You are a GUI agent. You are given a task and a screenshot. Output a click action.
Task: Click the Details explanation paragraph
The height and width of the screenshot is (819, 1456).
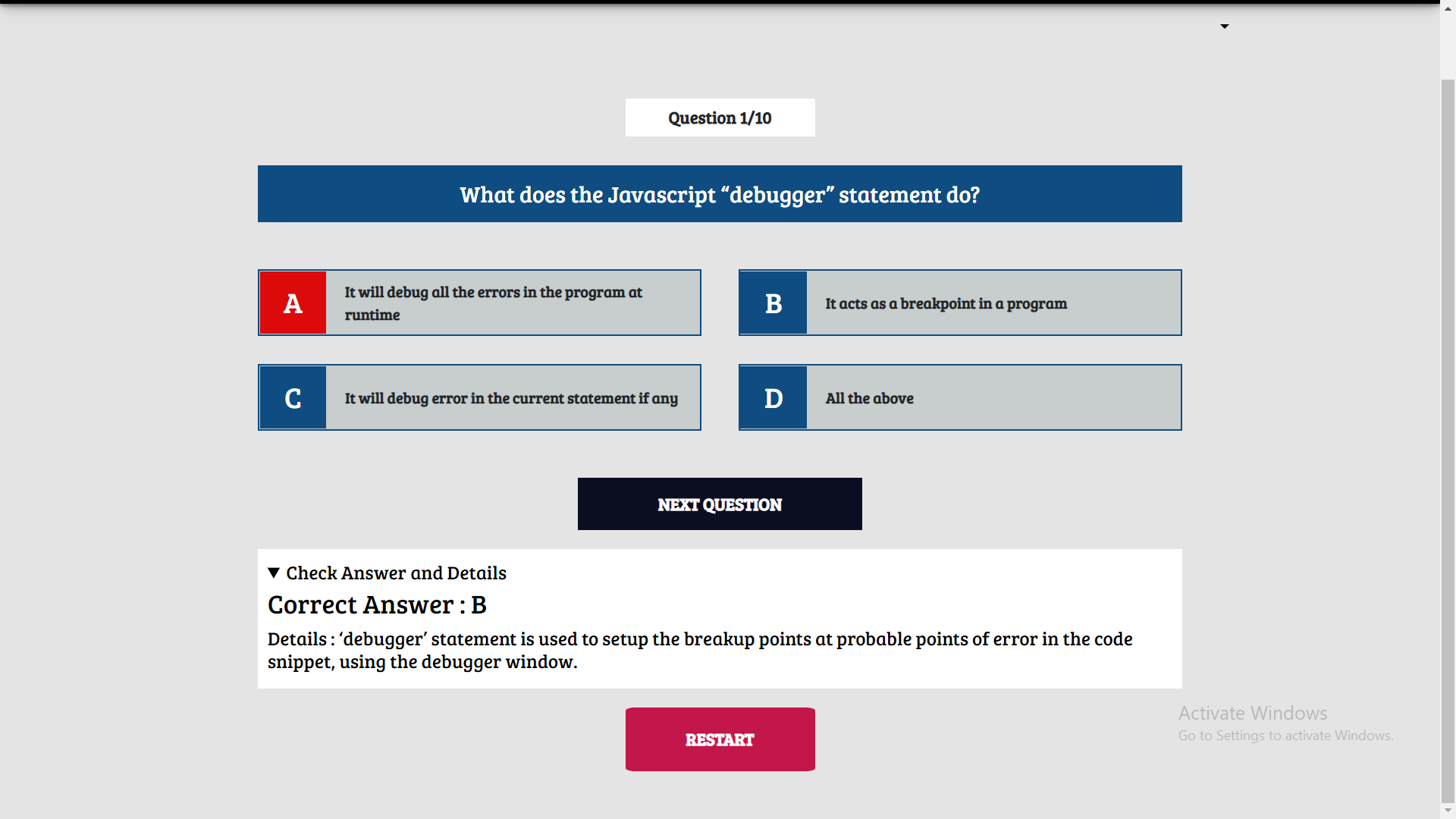[x=699, y=649]
